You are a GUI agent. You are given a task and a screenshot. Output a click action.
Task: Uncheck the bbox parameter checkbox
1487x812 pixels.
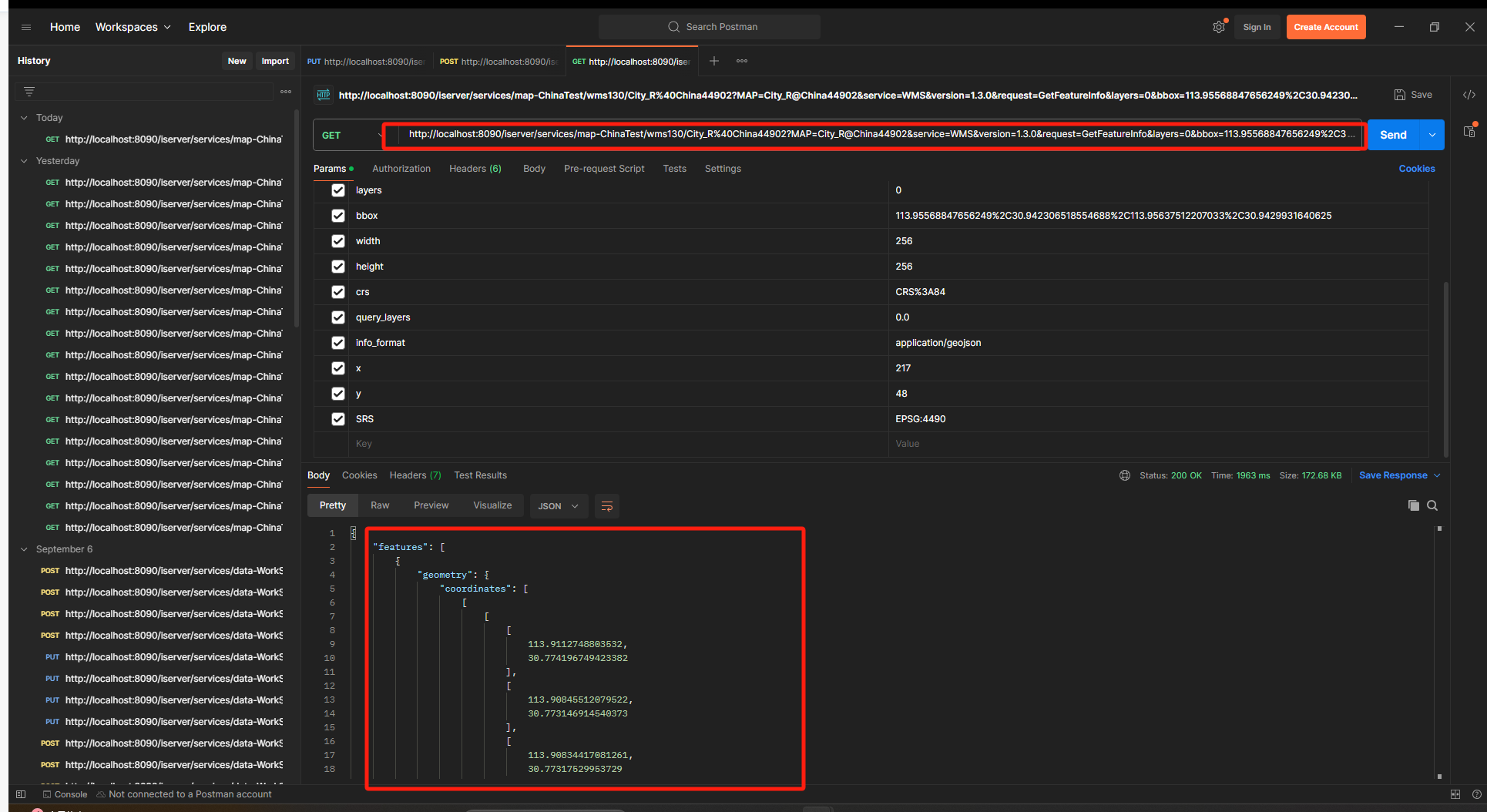pos(338,216)
